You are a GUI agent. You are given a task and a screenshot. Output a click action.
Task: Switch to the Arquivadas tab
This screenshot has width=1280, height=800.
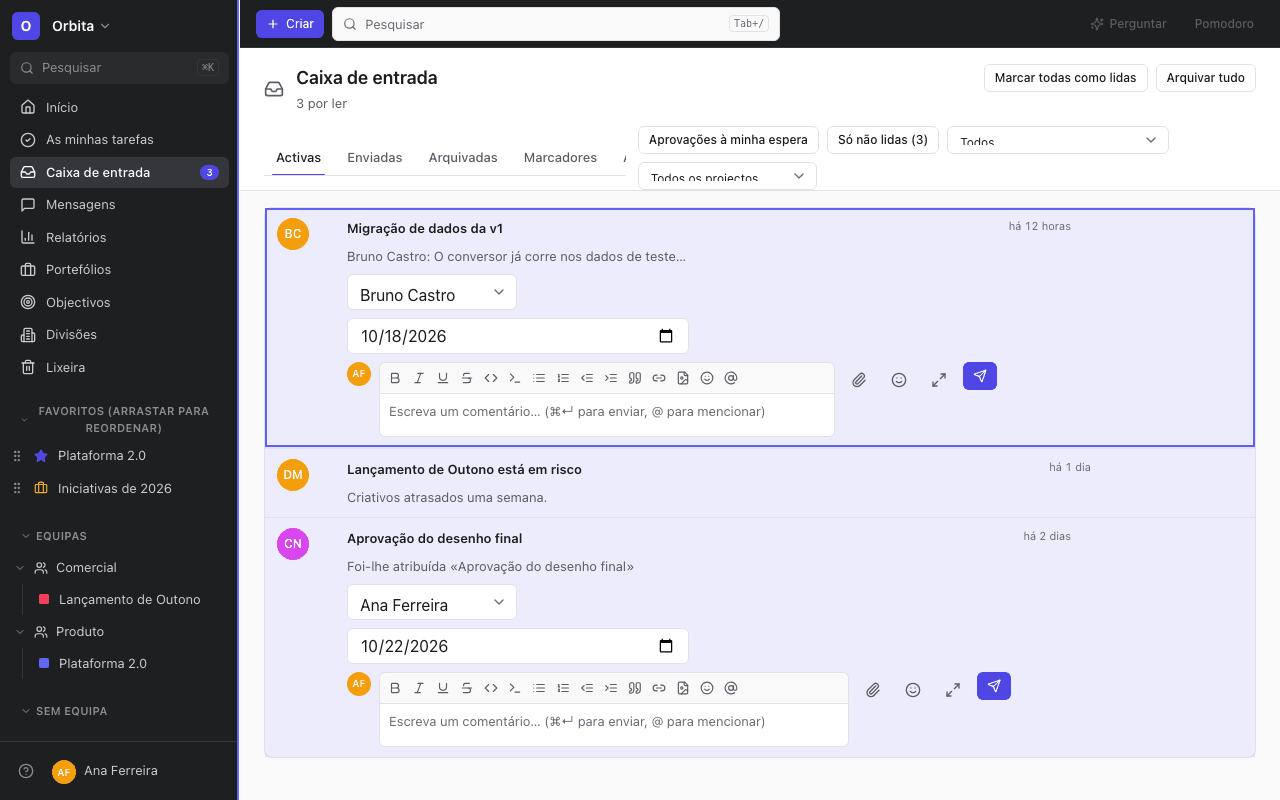click(x=463, y=158)
